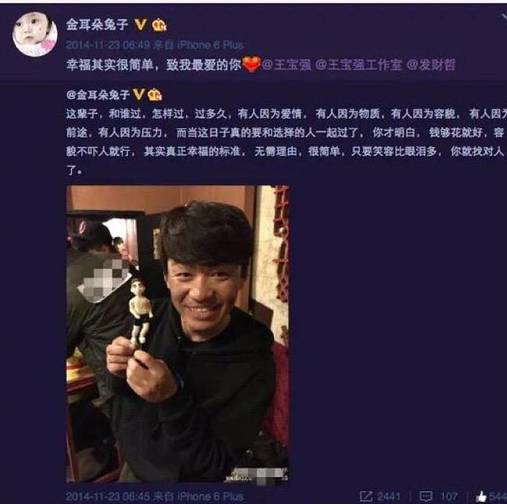Open the poster's round avatar picture
The height and width of the screenshot is (504, 507).
tap(35, 34)
